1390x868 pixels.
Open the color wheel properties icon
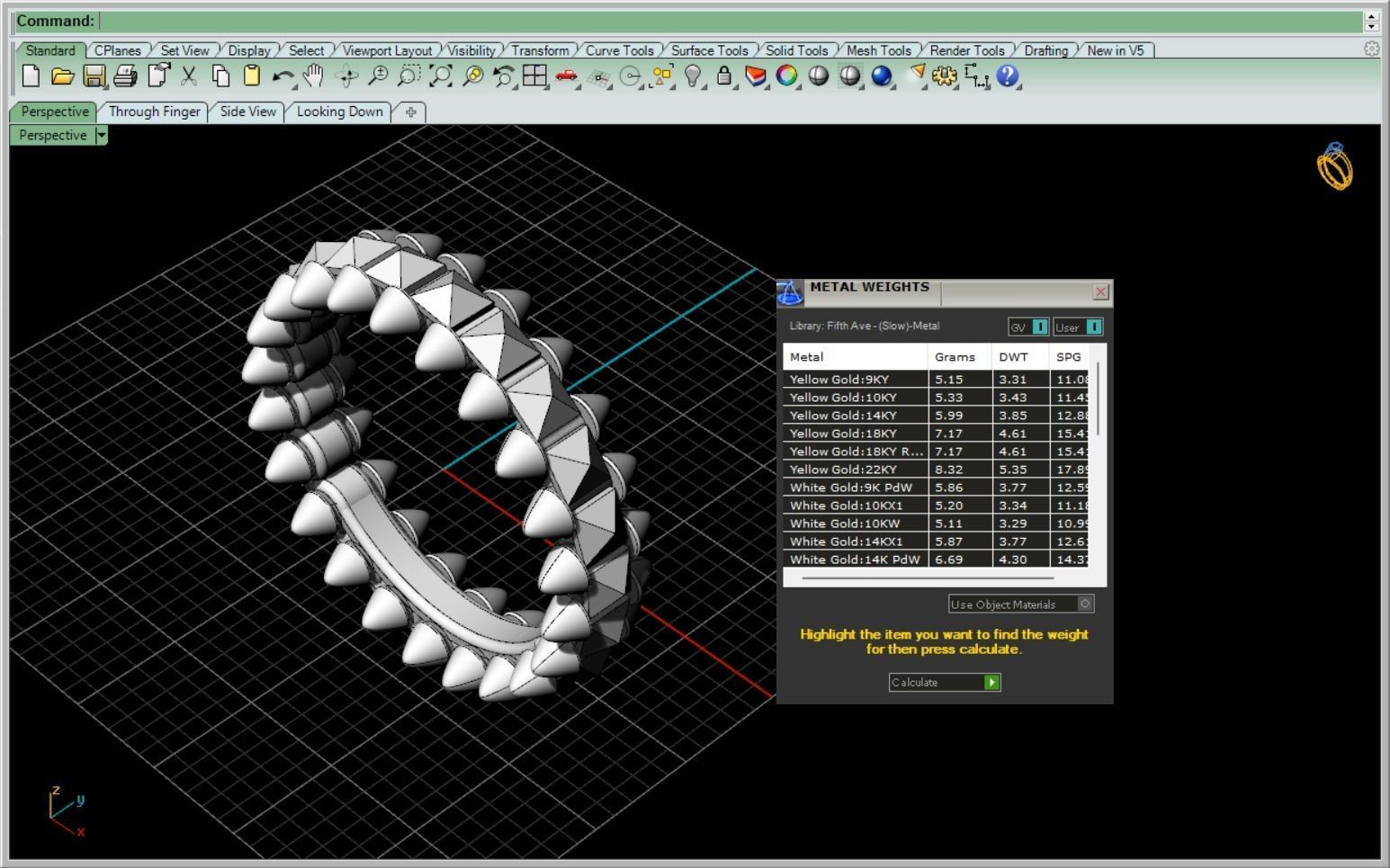click(x=786, y=76)
